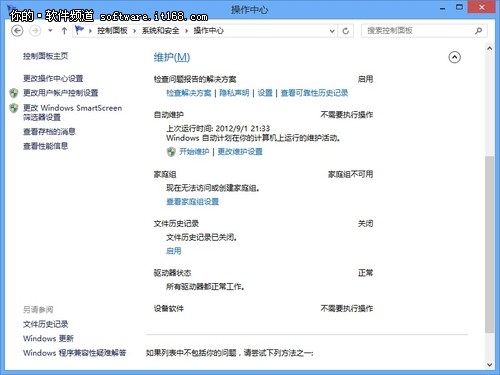This screenshot has width=500, height=375.
Task: Click 检查问题报告的解决方案 heading text
Action: tap(195, 79)
